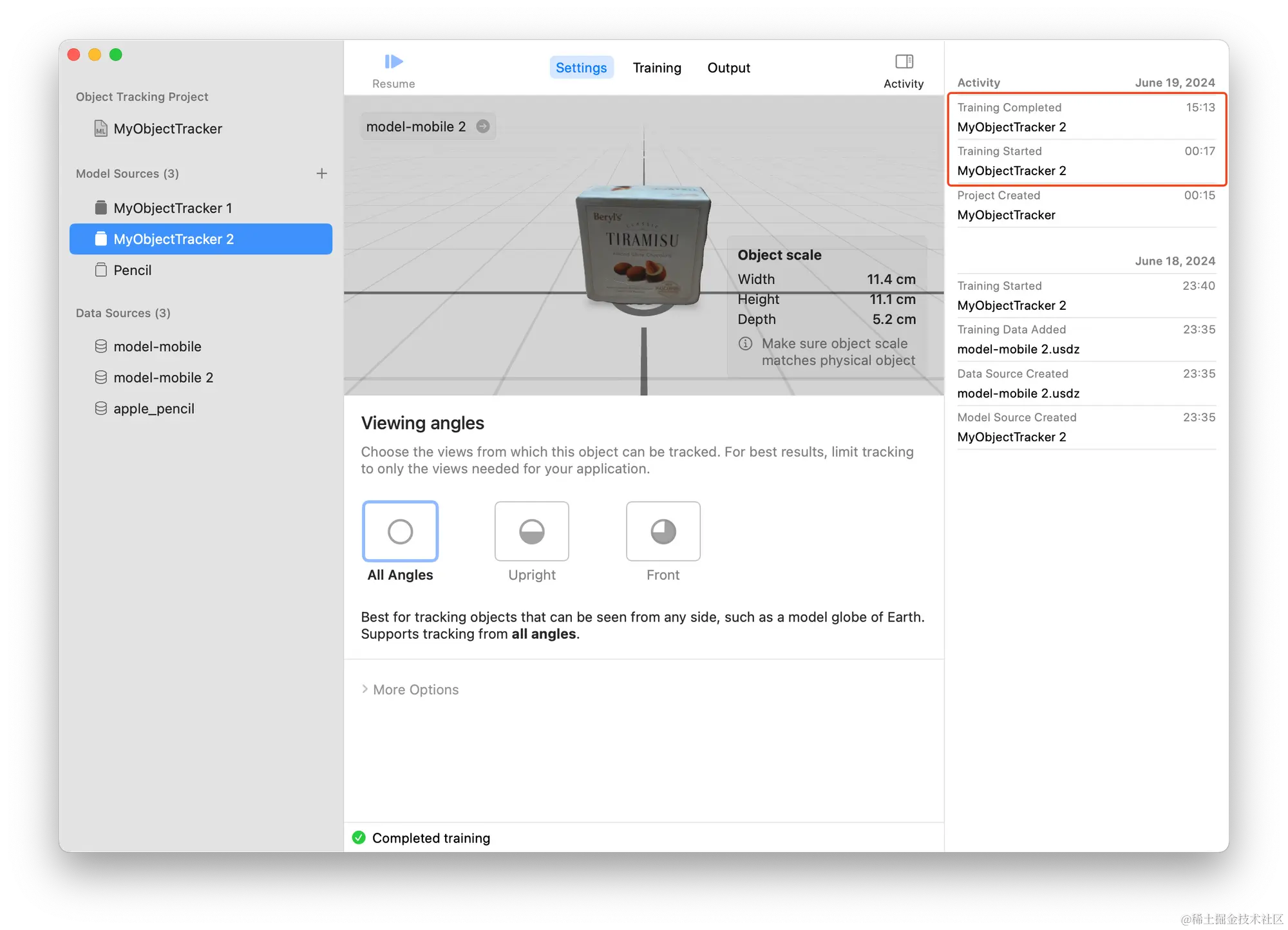The width and height of the screenshot is (1288, 930).
Task: Click the Data Source Created activity entry
Action: (x=1086, y=383)
